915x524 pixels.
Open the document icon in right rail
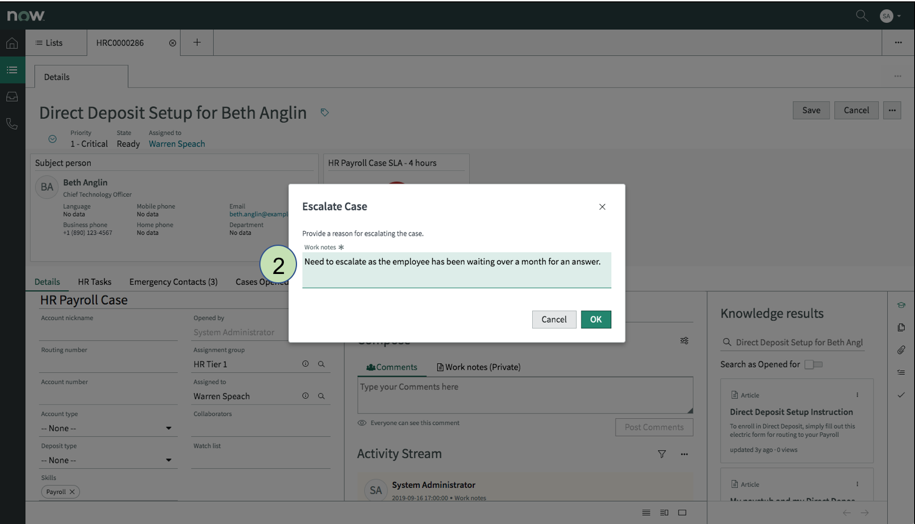(x=901, y=327)
